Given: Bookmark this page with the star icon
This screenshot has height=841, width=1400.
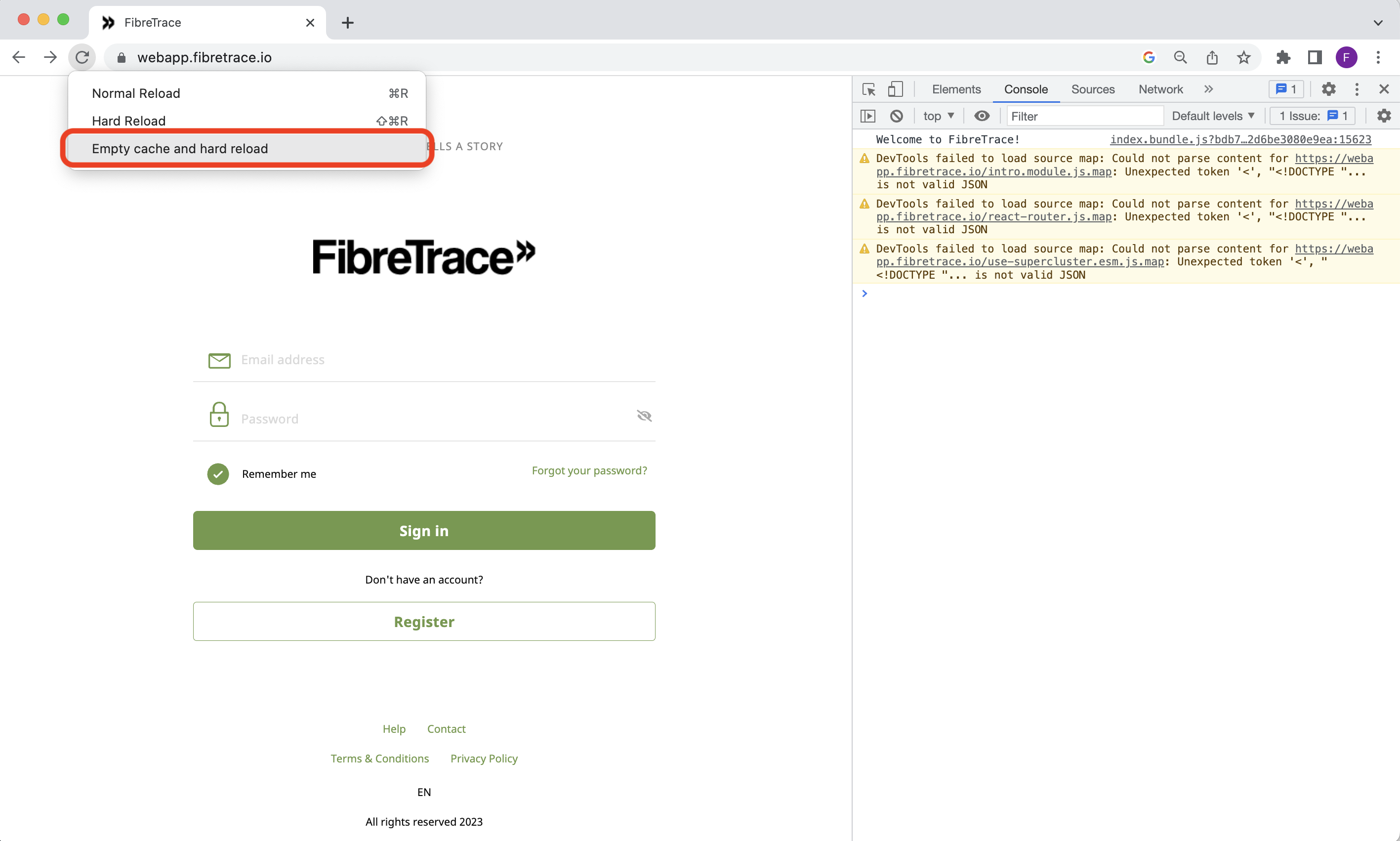Looking at the screenshot, I should (1244, 57).
